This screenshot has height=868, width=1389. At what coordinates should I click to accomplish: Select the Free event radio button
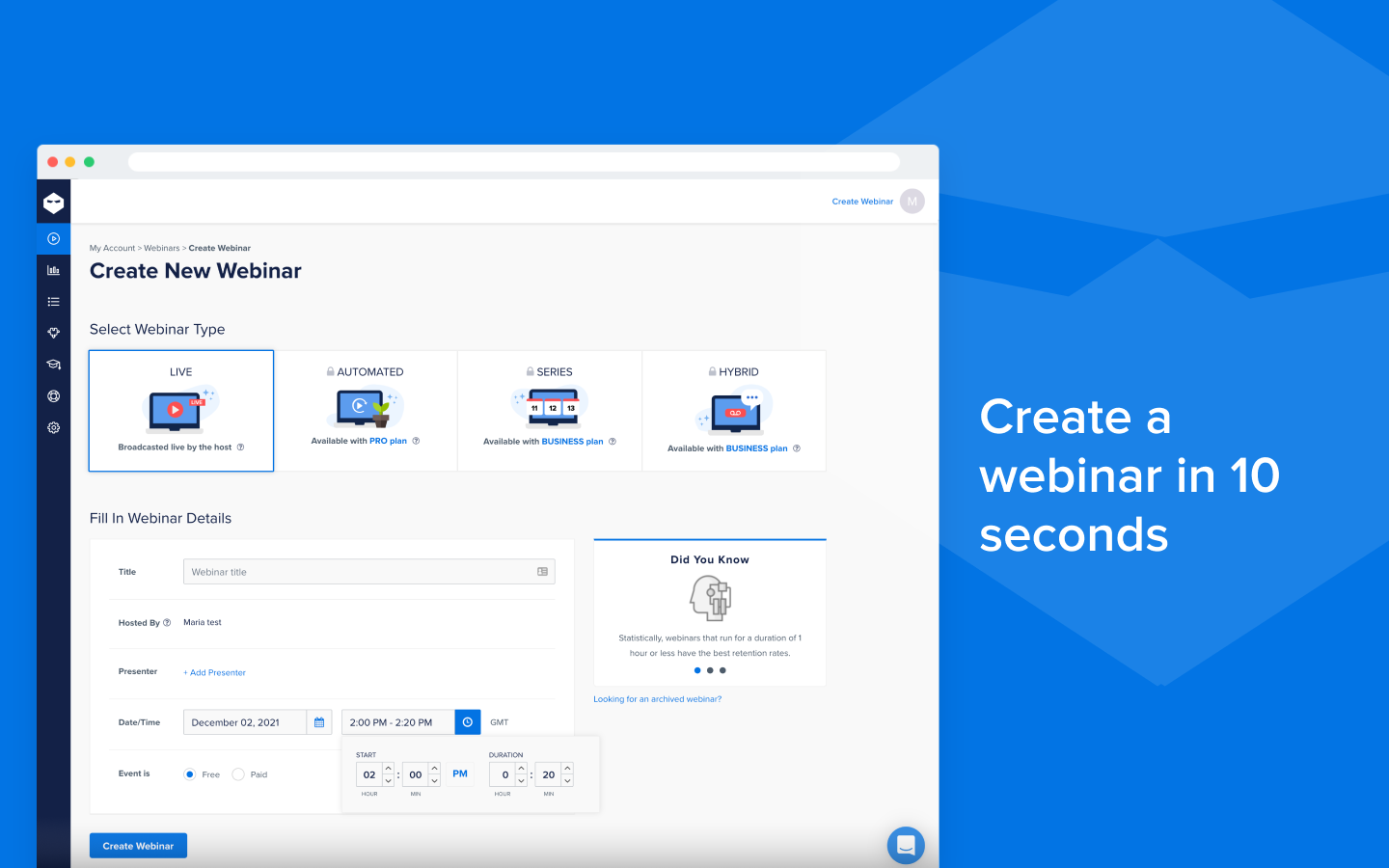click(x=189, y=773)
